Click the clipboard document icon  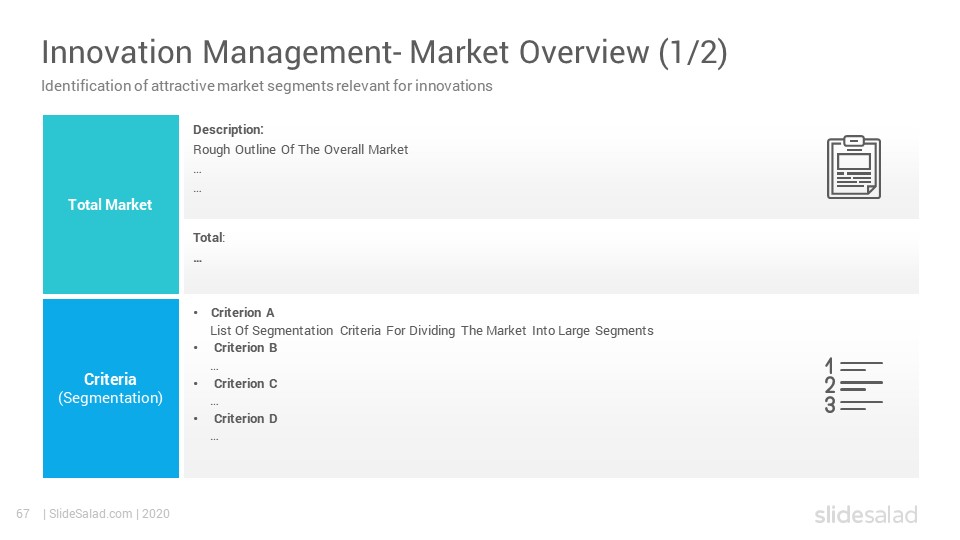[x=853, y=167]
